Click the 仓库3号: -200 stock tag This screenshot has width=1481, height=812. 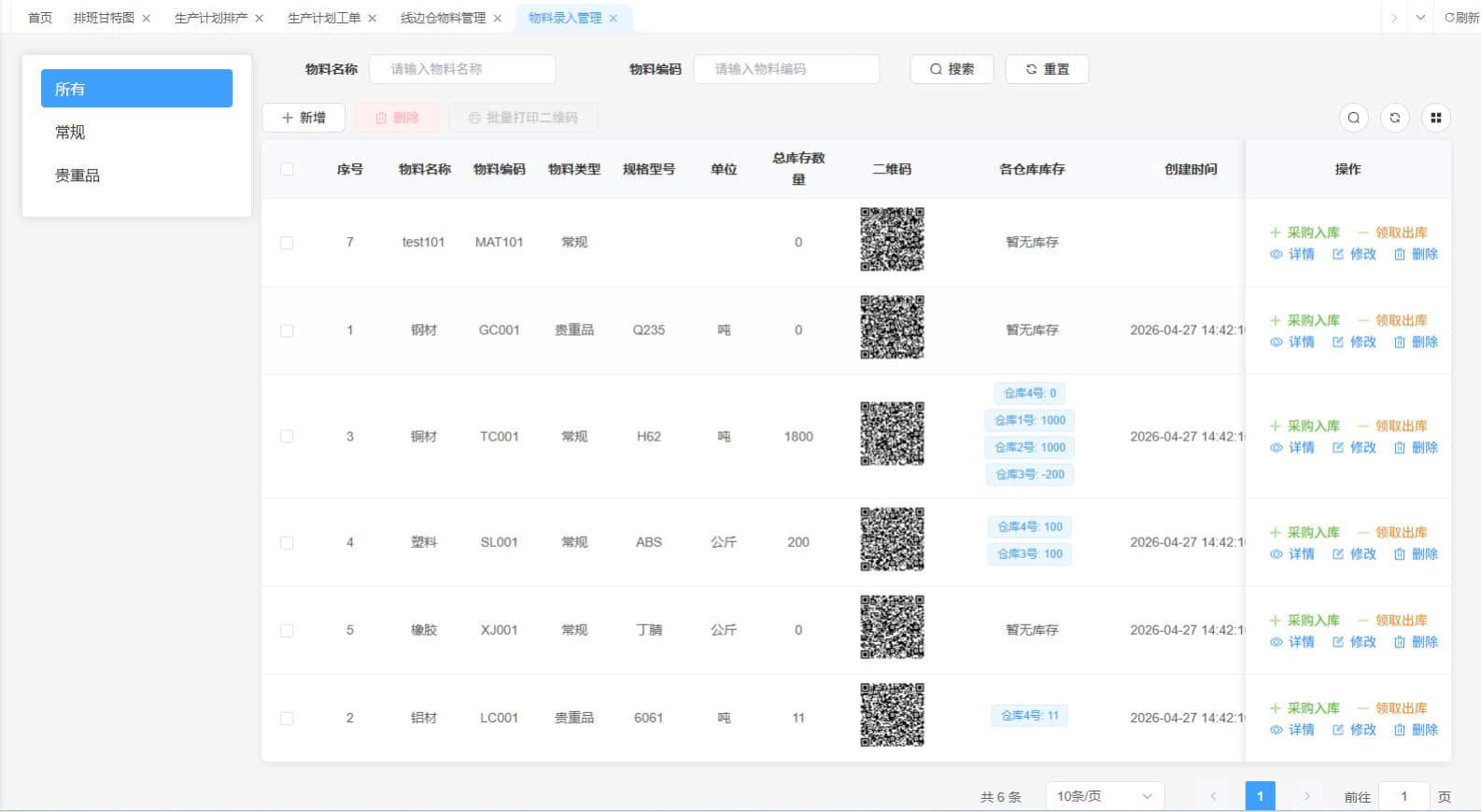tap(1030, 474)
